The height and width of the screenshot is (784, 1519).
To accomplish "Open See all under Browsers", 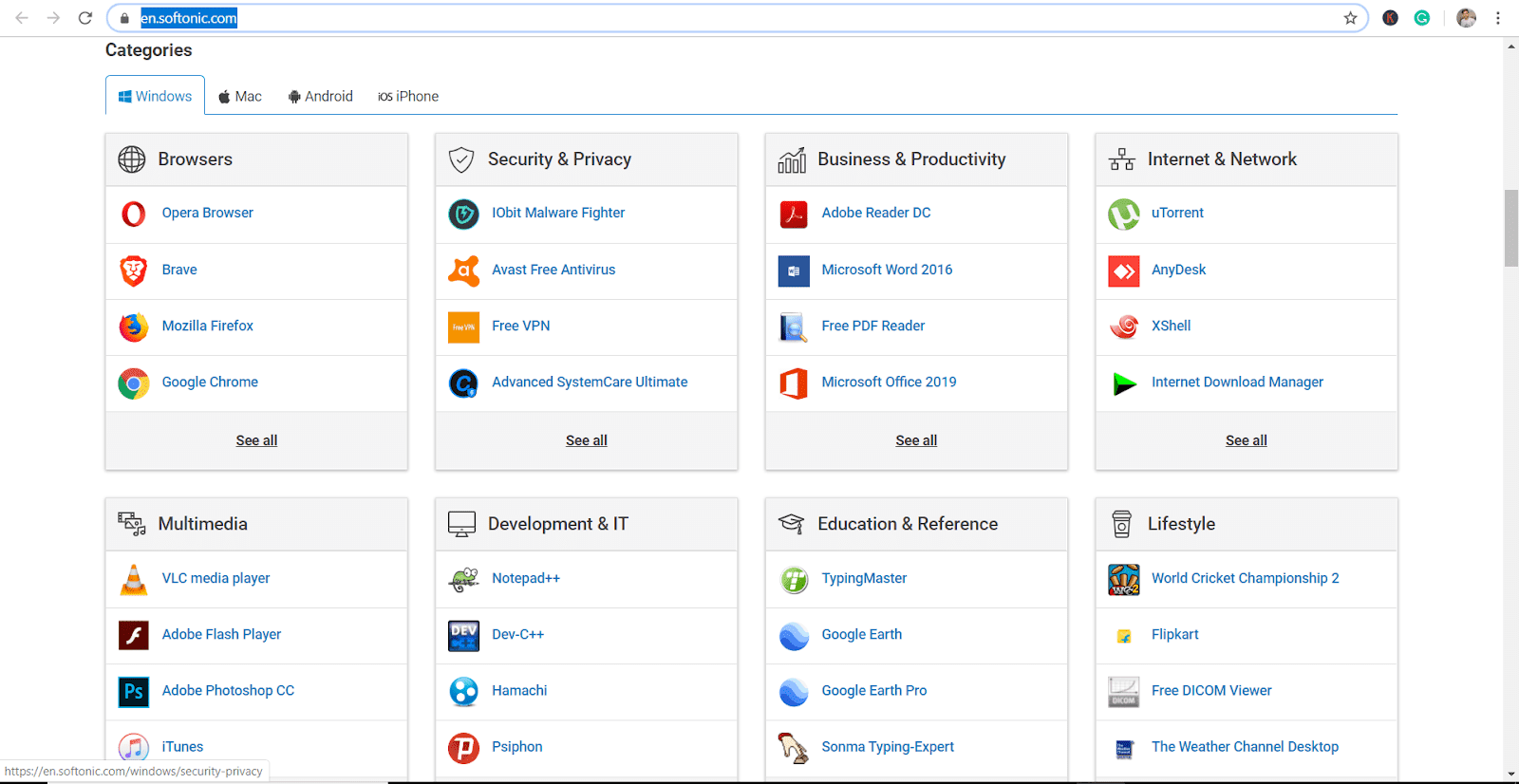I will [256, 440].
